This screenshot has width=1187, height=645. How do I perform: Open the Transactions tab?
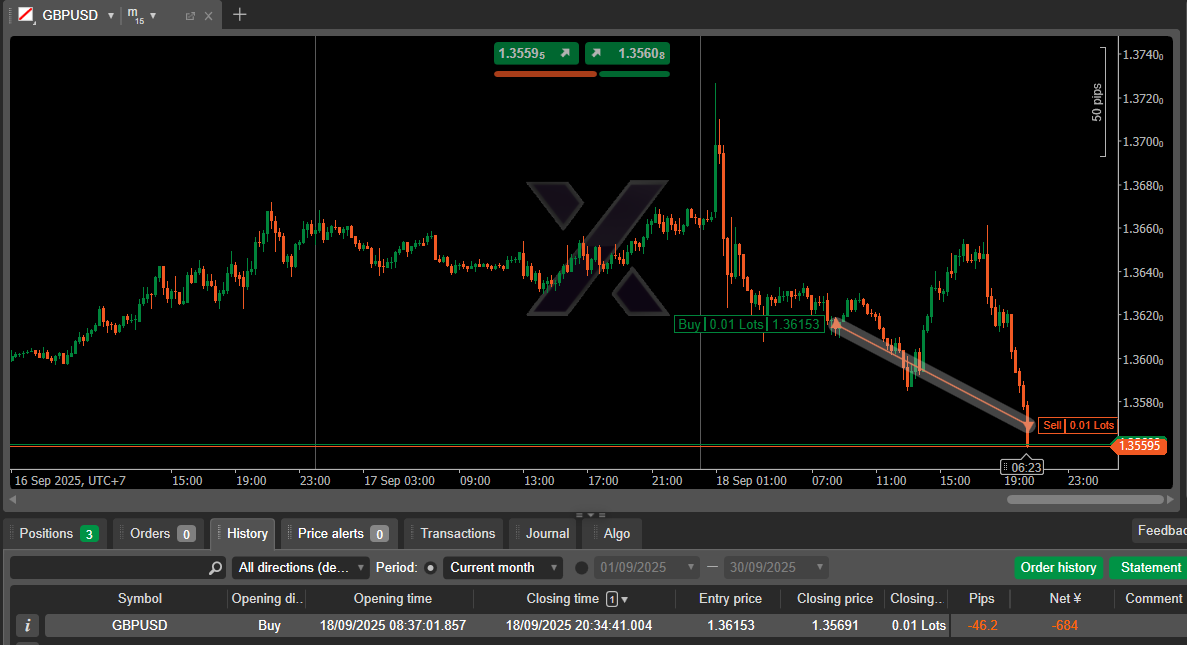point(457,533)
